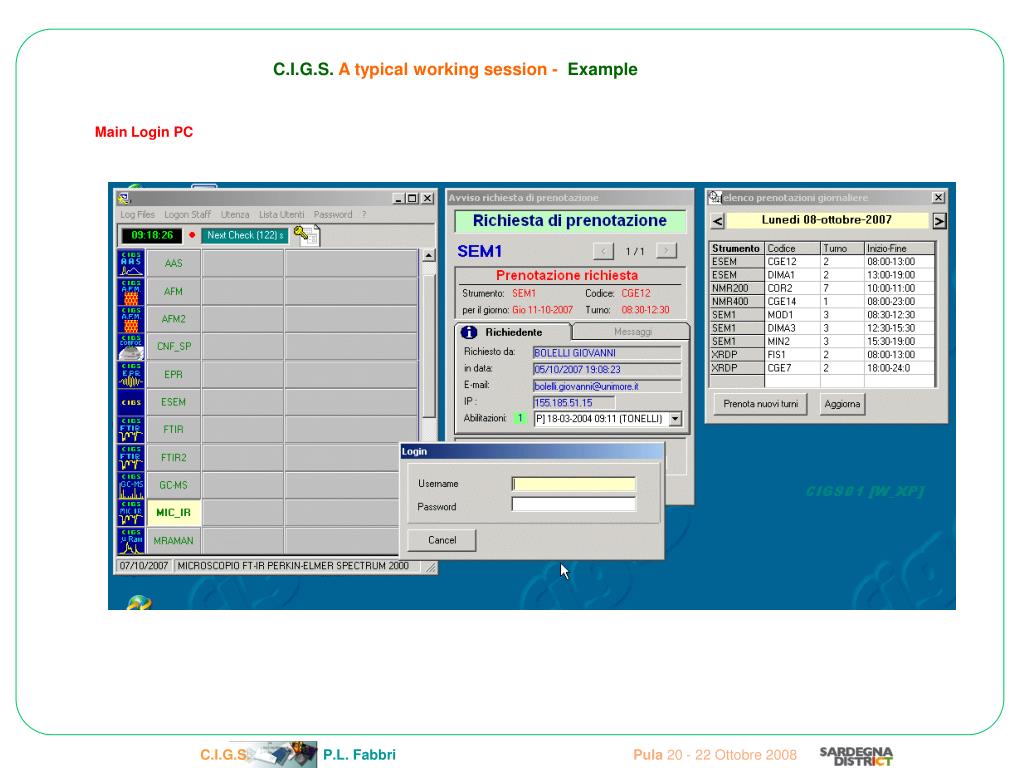This screenshot has width=1024, height=768.
Task: Click the AAS instrument icon
Action: coord(131,263)
